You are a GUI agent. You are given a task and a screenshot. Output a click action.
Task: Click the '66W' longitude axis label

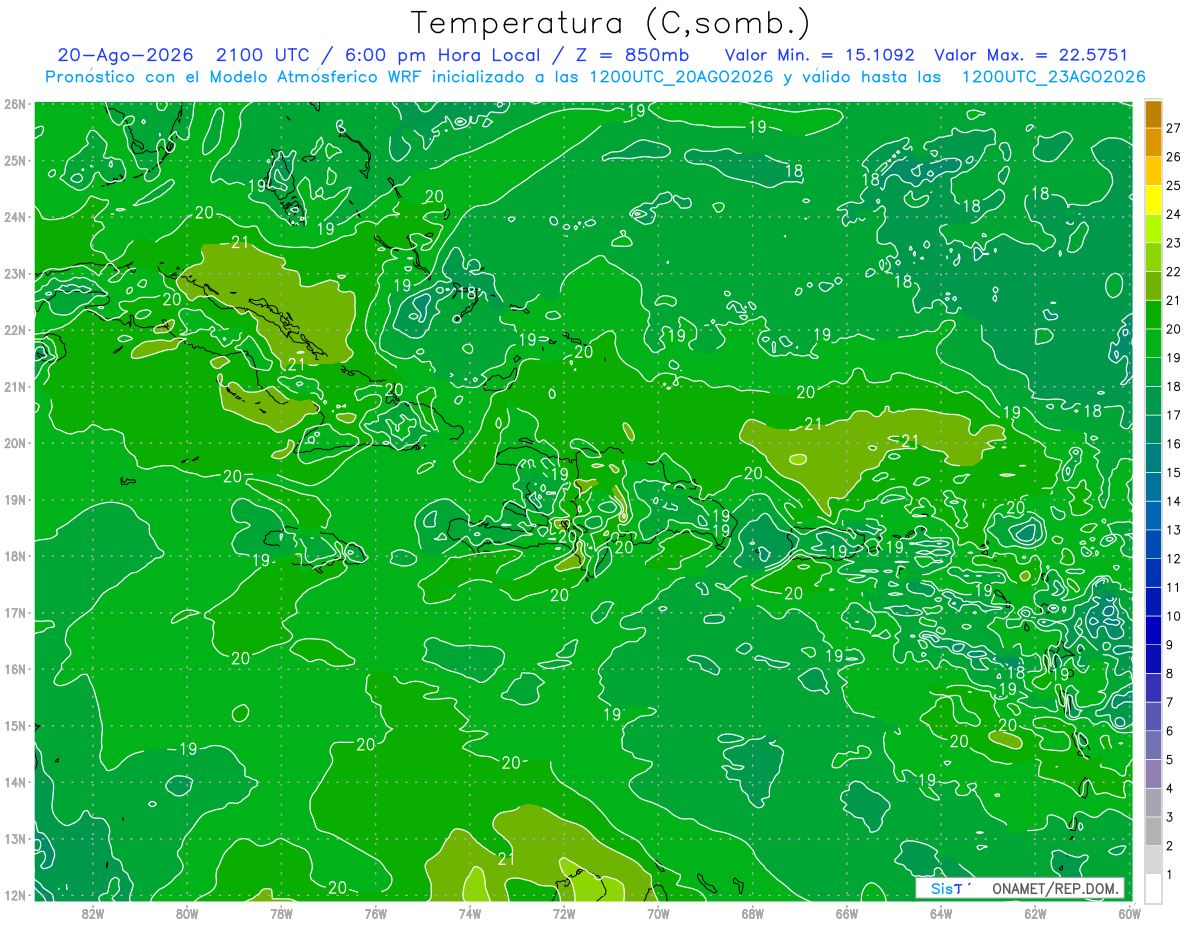847,912
